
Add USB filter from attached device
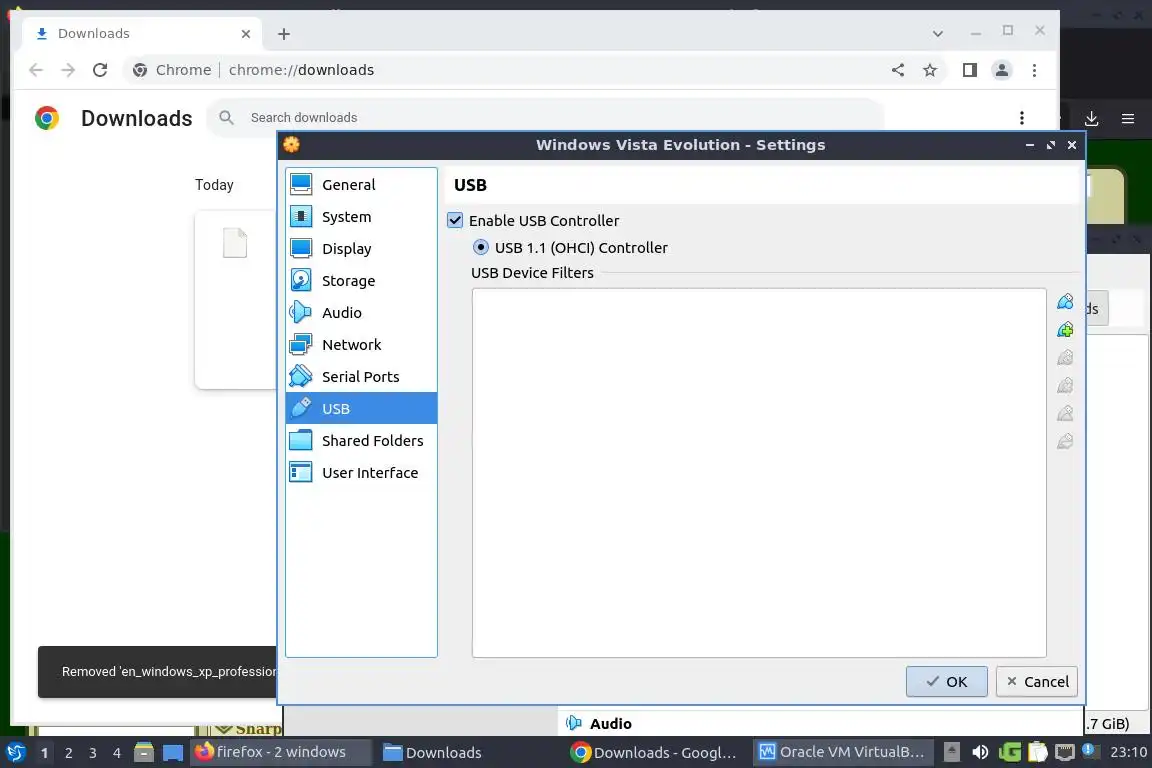click(x=1065, y=329)
